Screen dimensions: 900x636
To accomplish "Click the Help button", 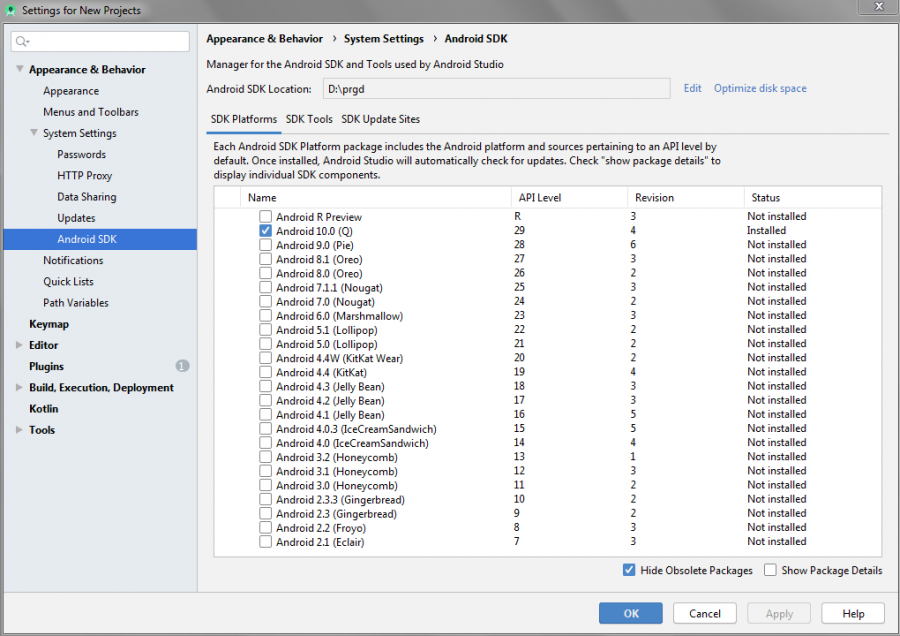I will coord(853,613).
